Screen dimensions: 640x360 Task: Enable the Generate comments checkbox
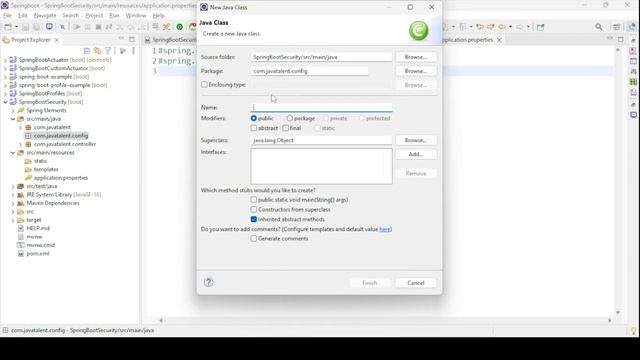pos(254,238)
